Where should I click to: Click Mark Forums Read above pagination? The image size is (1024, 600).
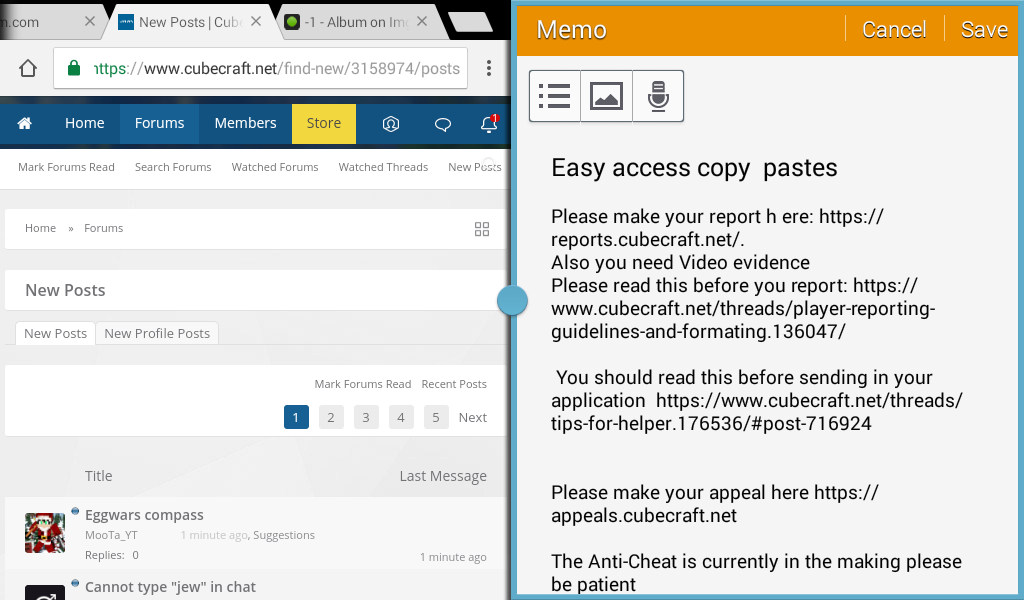(x=362, y=384)
